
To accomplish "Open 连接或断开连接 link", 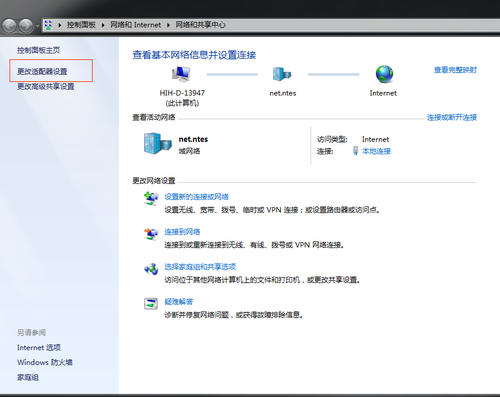I will 452,117.
